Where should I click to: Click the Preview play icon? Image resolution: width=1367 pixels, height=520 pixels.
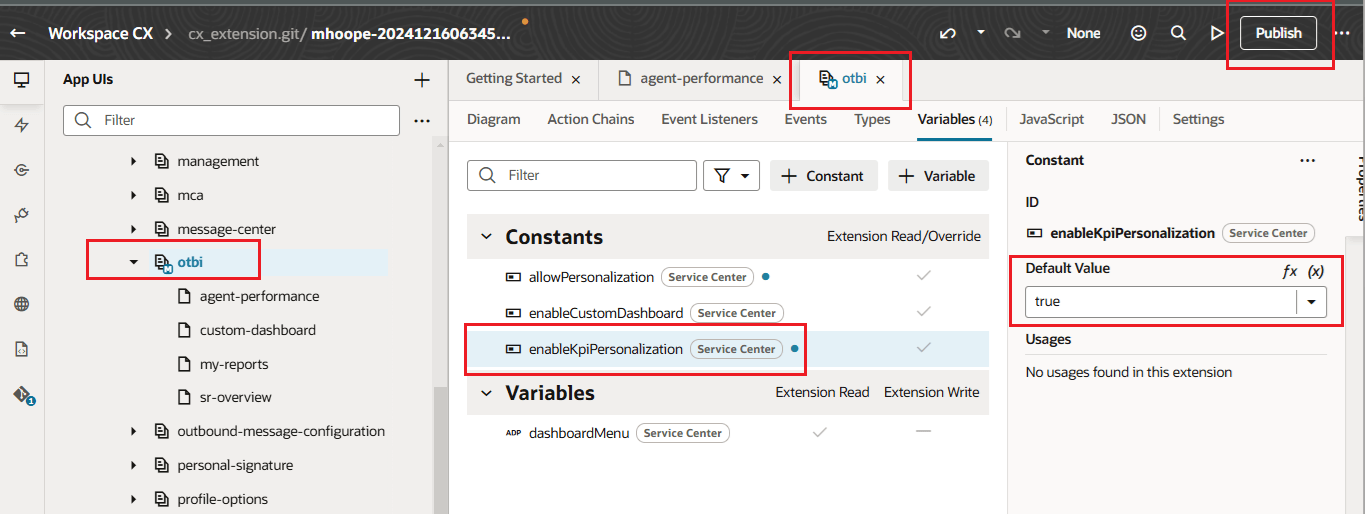point(1217,33)
